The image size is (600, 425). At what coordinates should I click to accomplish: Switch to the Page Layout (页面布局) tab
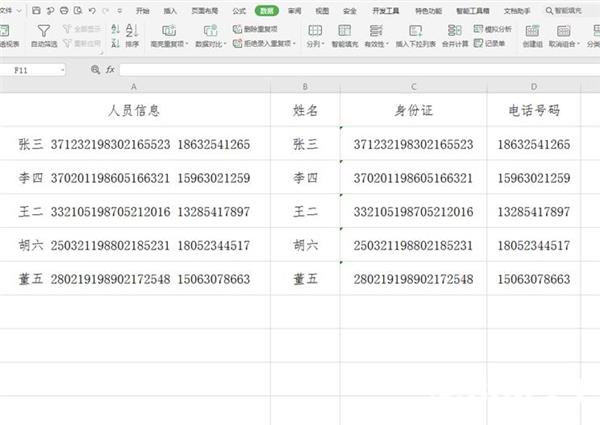click(205, 11)
